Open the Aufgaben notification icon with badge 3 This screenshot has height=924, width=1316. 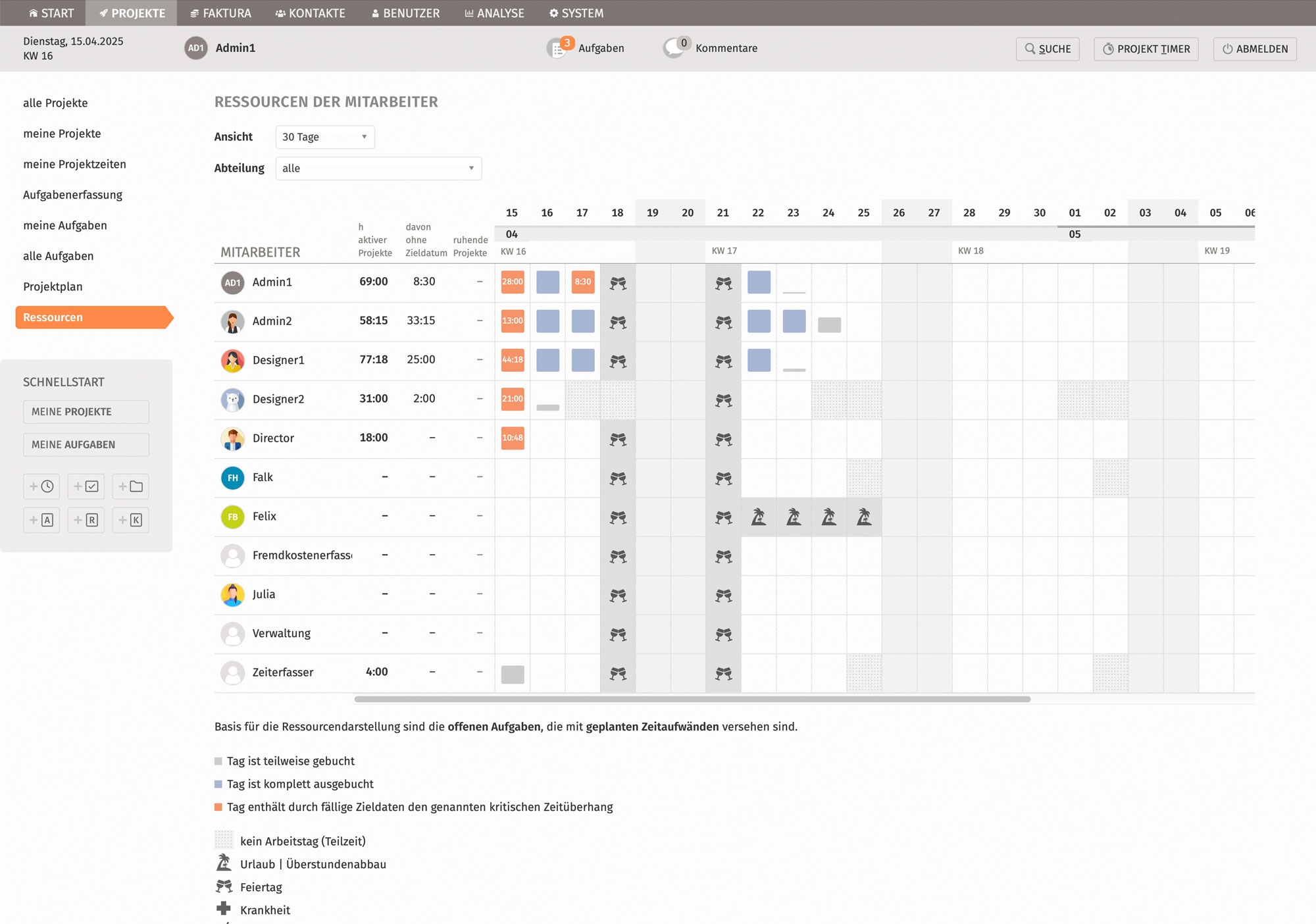click(558, 48)
